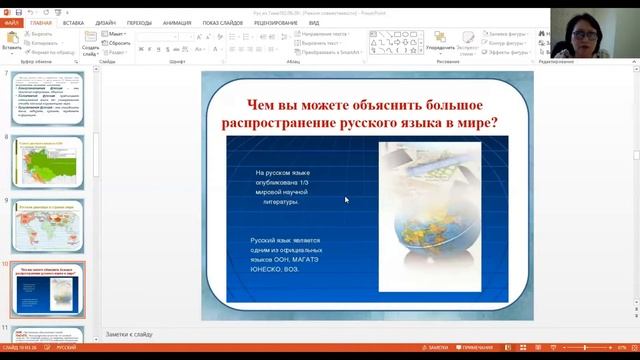Click the Redo icon in quick access toolbar
The width and height of the screenshot is (640, 360).
click(x=46, y=13)
